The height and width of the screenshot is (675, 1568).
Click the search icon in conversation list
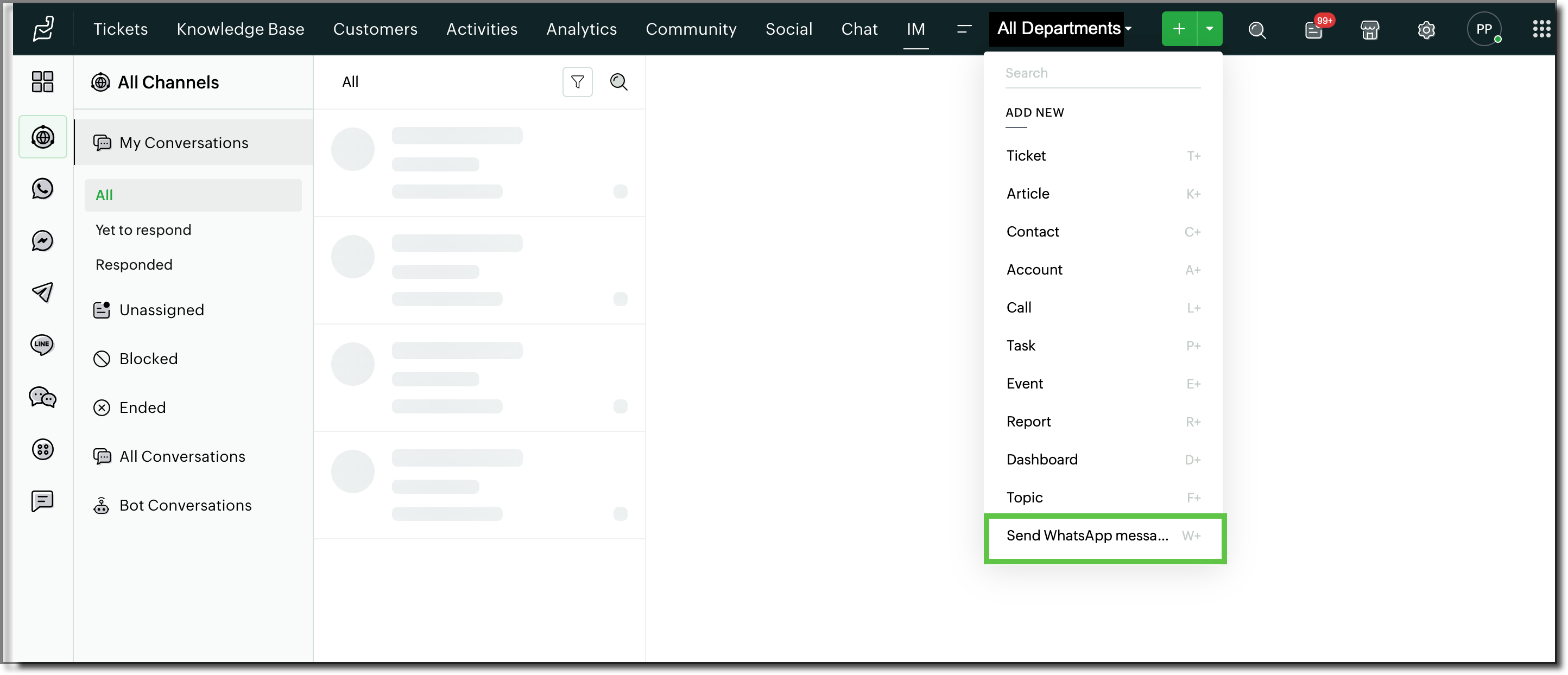point(618,81)
